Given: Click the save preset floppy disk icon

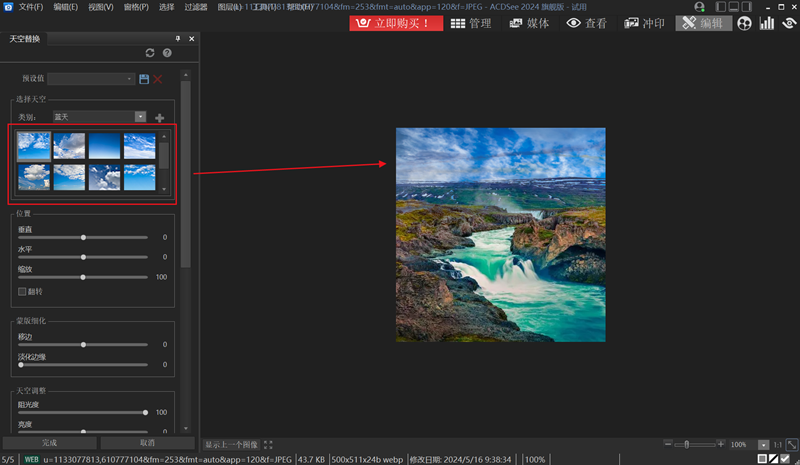Looking at the screenshot, I should click(144, 78).
